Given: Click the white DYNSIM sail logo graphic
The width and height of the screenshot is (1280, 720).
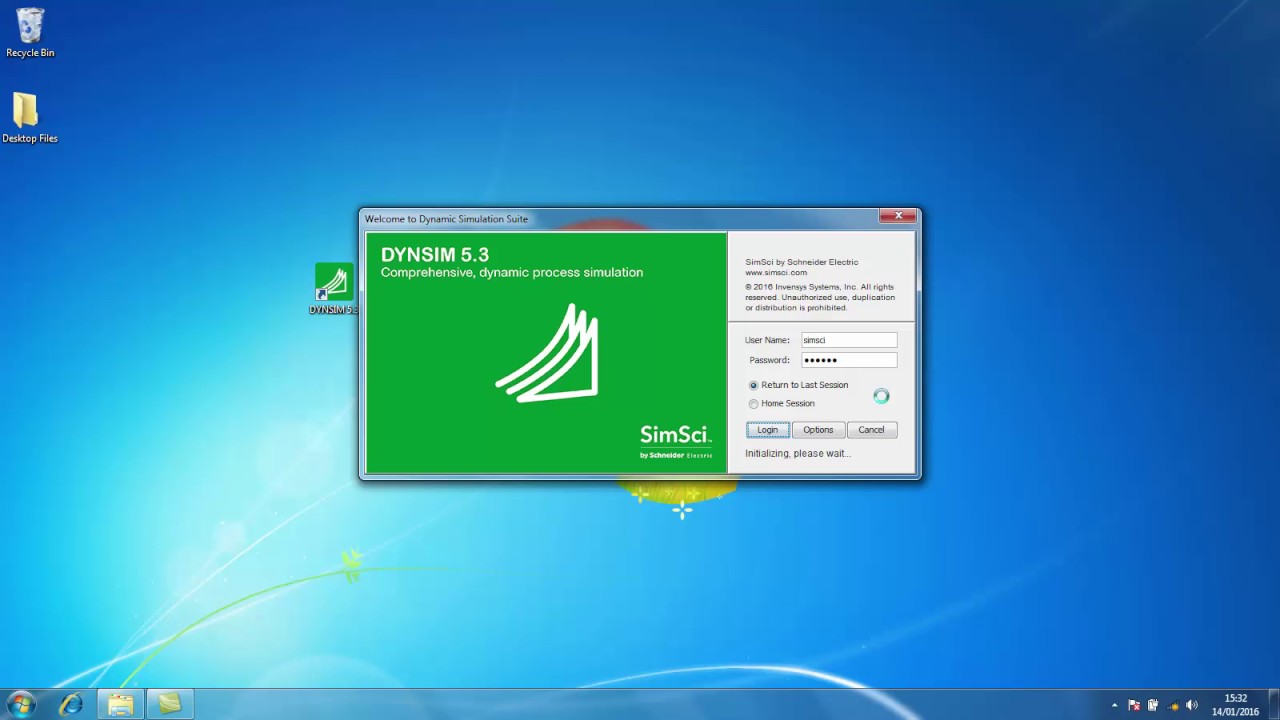Looking at the screenshot, I should (547, 352).
